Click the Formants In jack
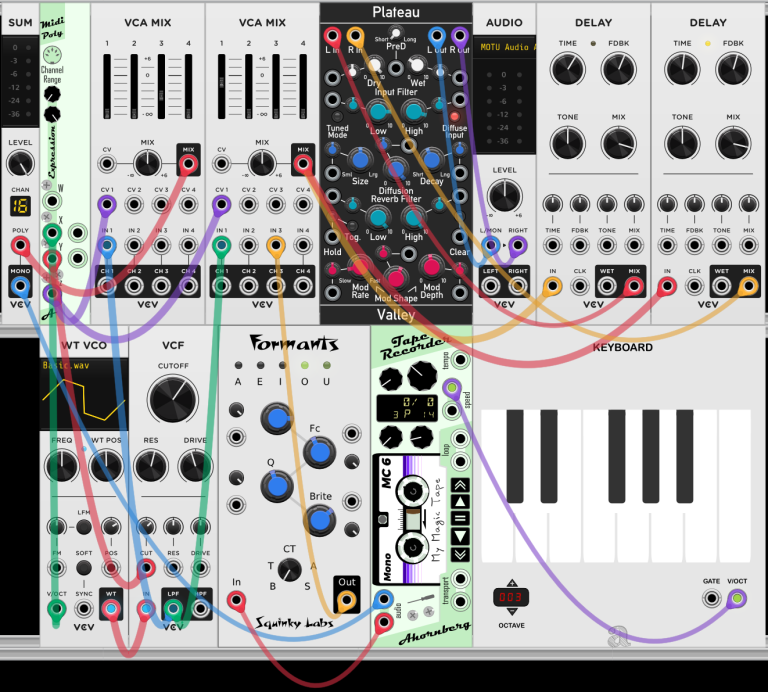Image resolution: width=768 pixels, height=692 pixels. pyautogui.click(x=236, y=599)
